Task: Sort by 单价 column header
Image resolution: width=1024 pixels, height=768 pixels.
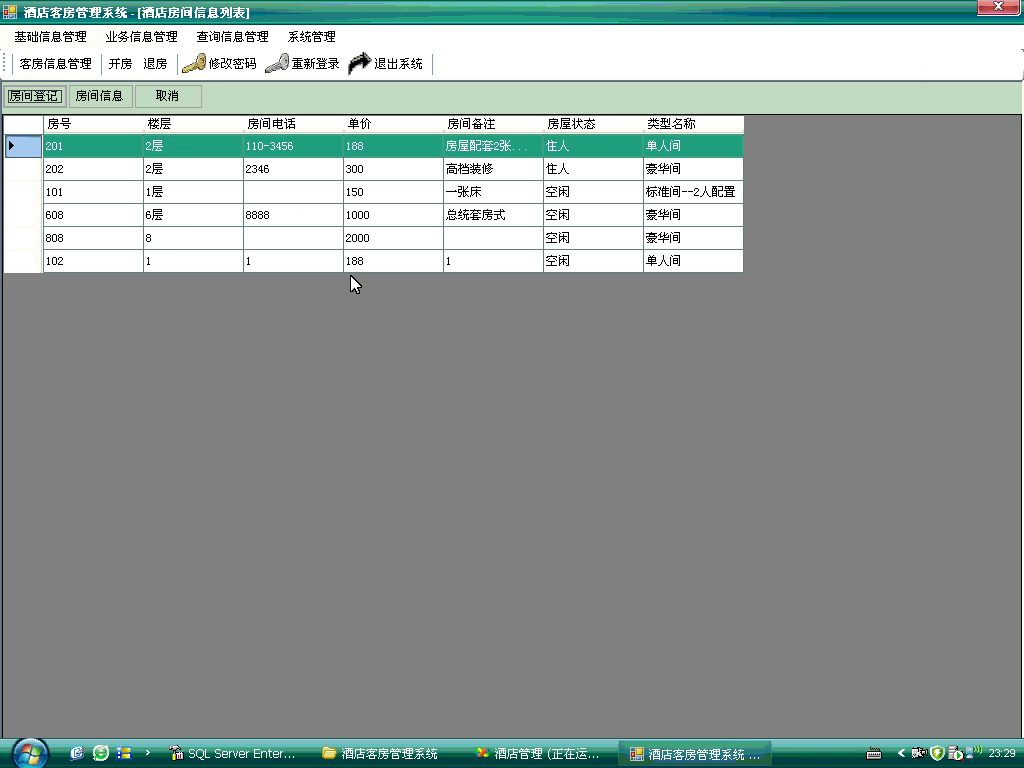Action: (x=393, y=123)
